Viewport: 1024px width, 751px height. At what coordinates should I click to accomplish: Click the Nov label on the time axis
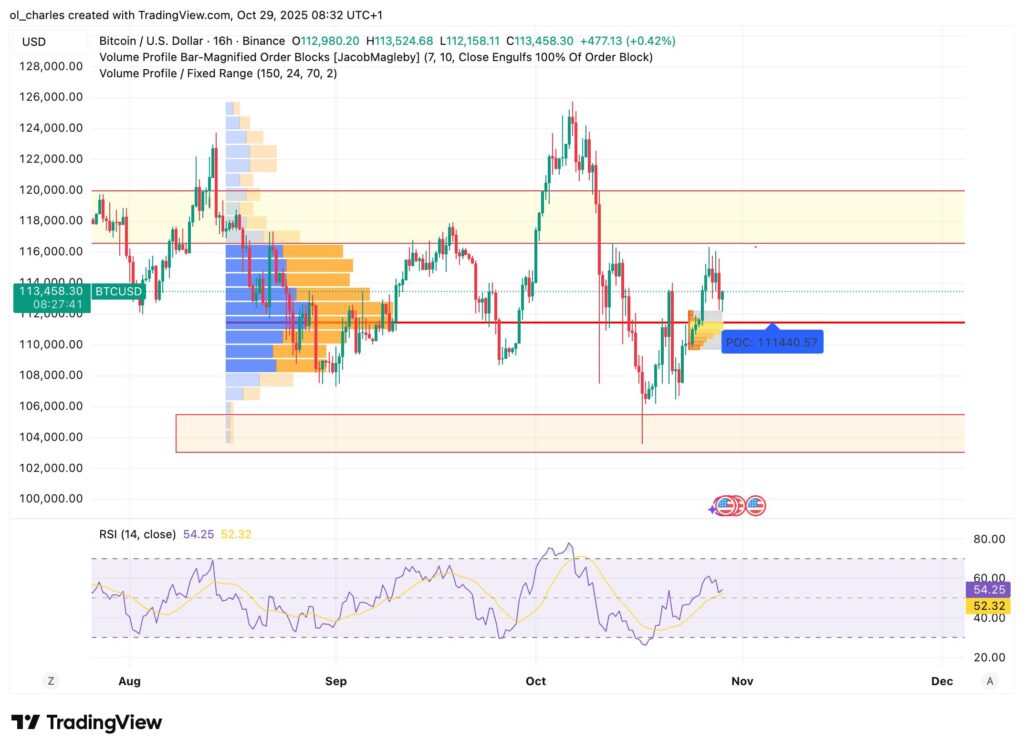(742, 680)
